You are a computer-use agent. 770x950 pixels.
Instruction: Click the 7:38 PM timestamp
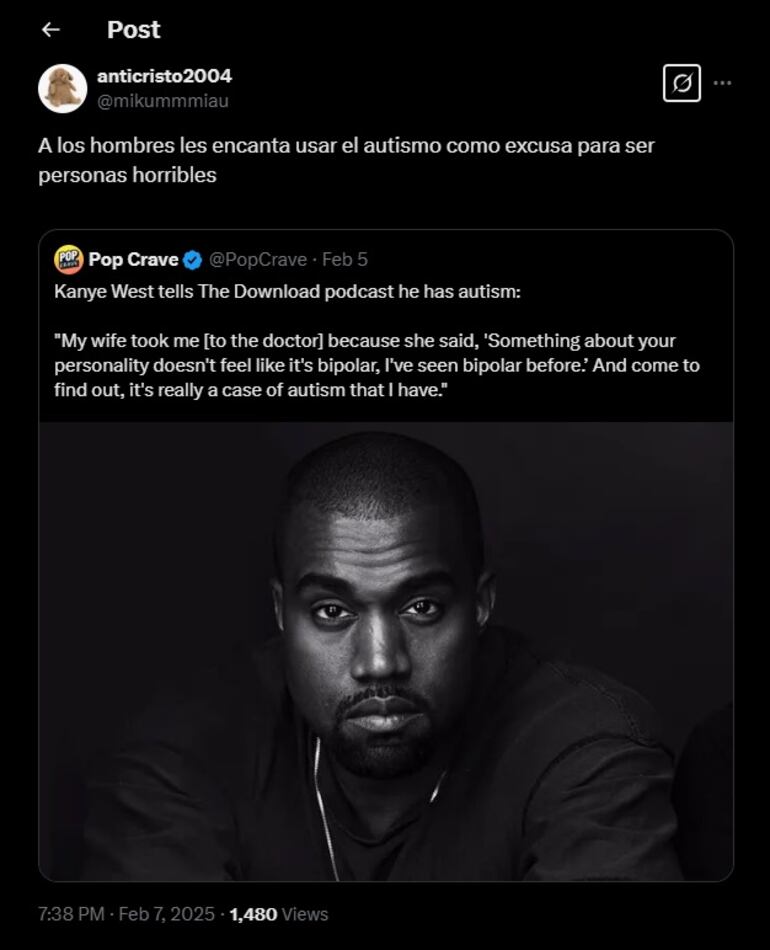pyautogui.click(x=70, y=914)
